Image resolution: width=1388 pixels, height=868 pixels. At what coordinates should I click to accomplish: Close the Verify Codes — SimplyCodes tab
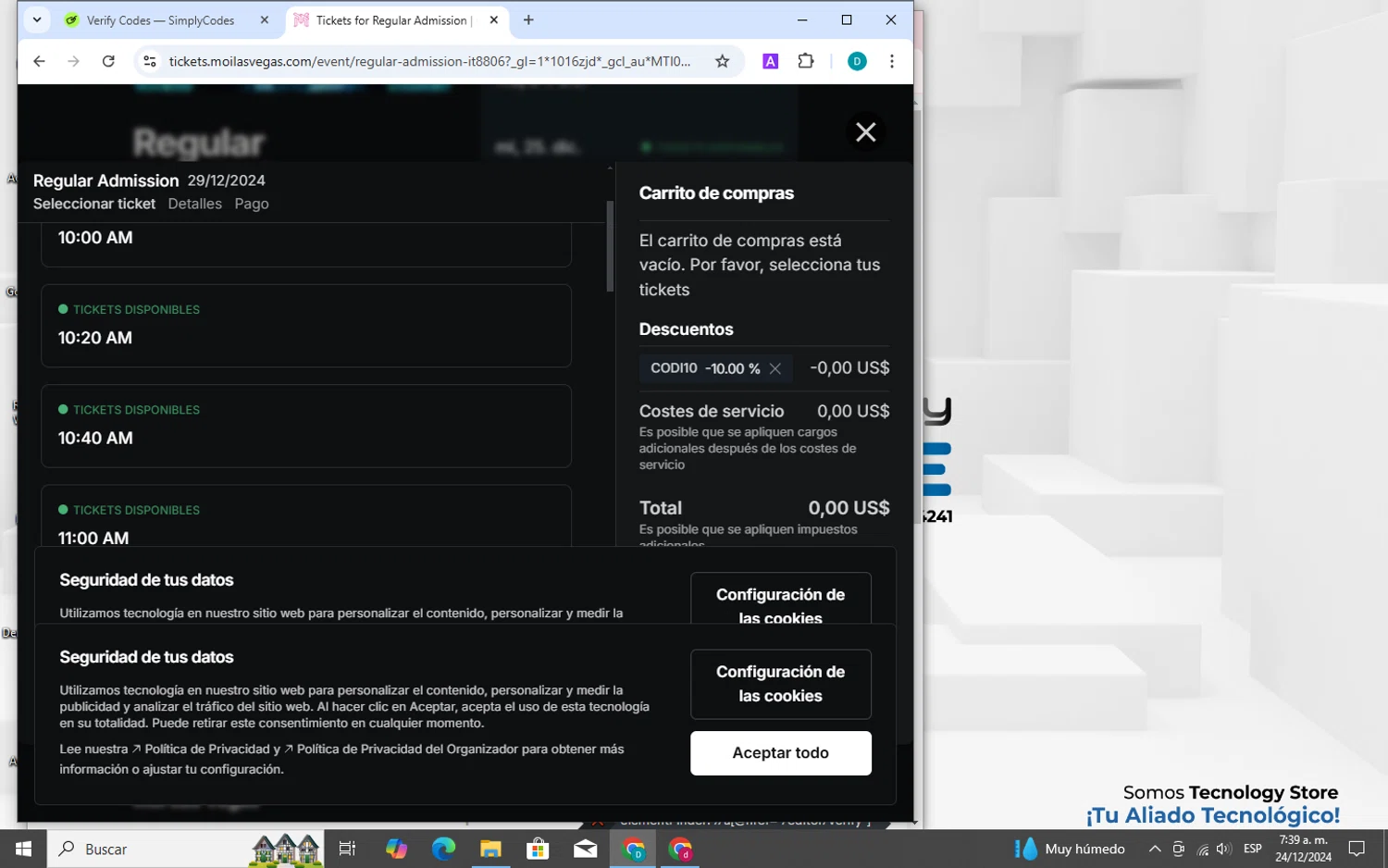[265, 20]
